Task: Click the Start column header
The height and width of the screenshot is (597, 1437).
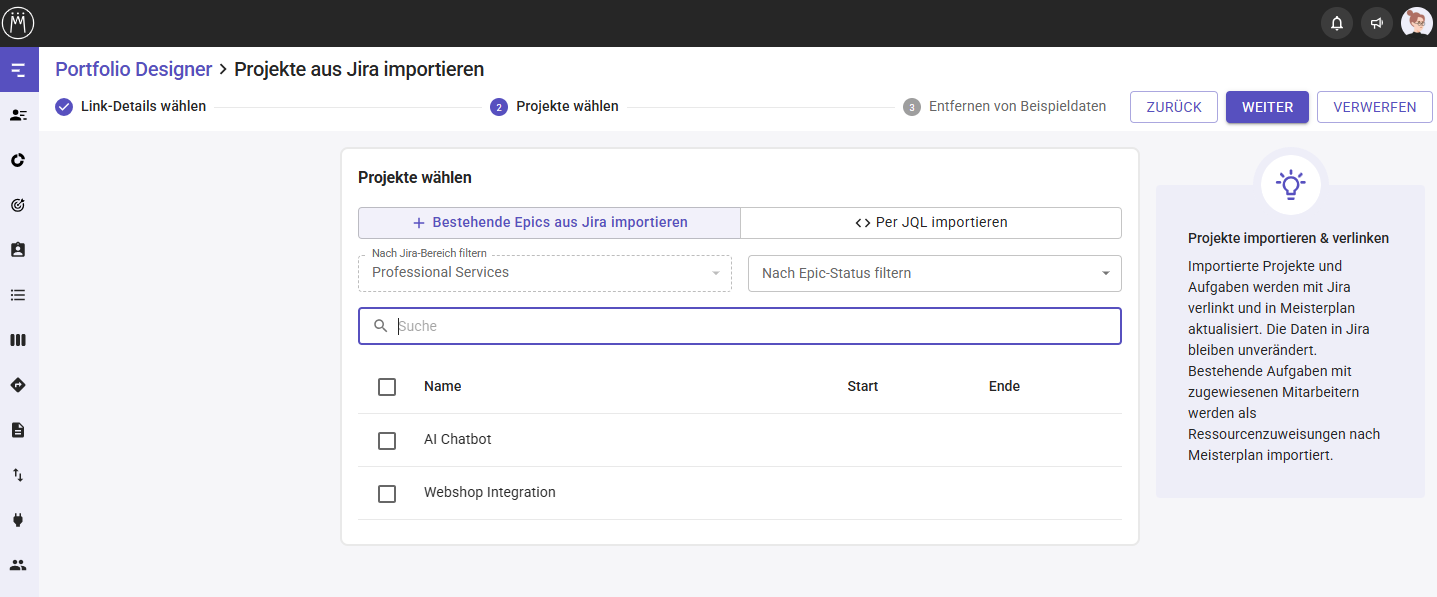Action: click(863, 386)
